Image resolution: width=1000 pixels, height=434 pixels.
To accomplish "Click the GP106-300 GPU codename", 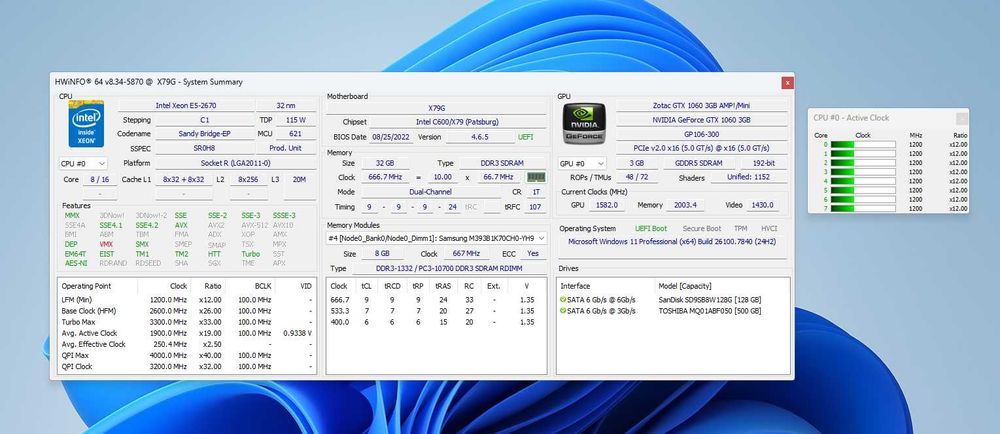I will [702, 134].
